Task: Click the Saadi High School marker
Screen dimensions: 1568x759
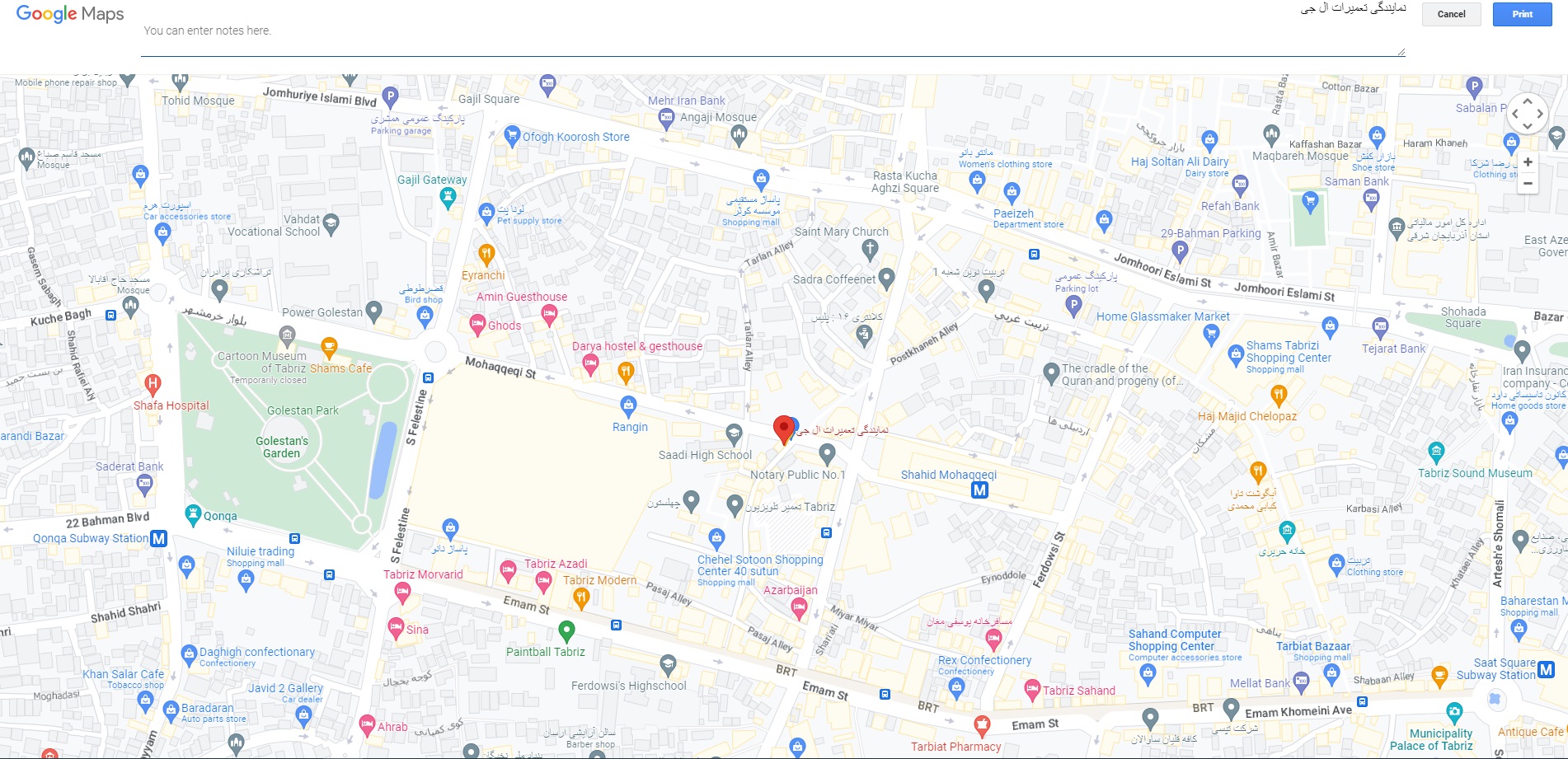Action: 734,433
